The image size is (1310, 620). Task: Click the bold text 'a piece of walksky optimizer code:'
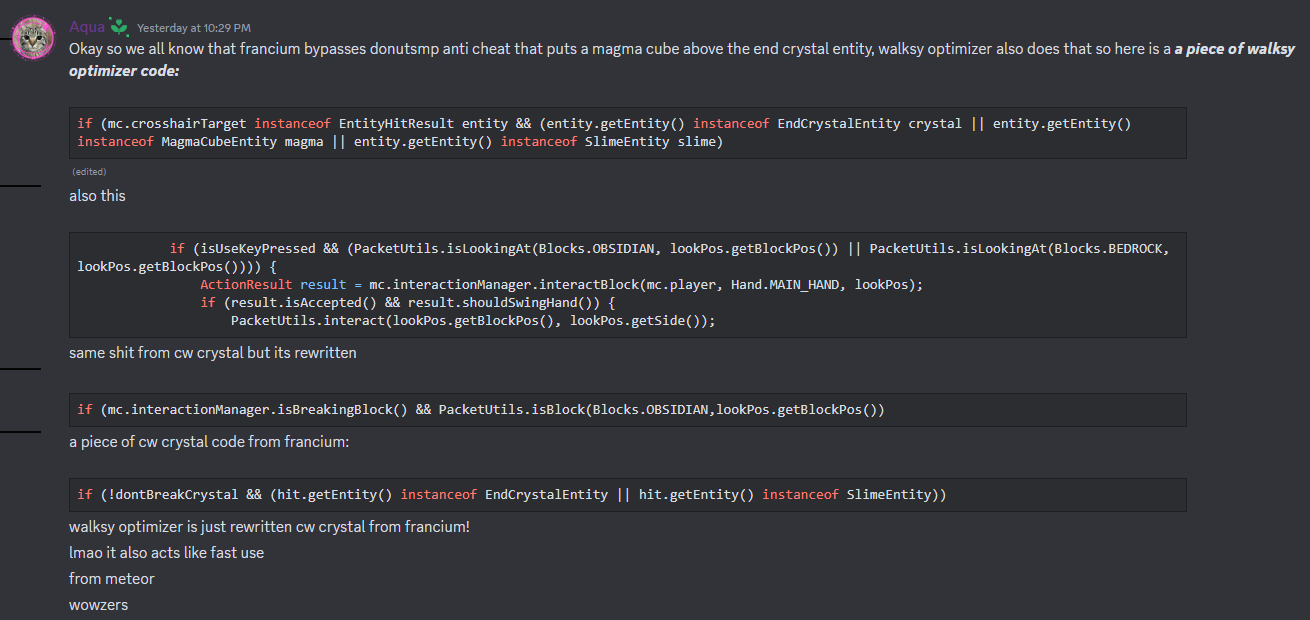point(1238,47)
